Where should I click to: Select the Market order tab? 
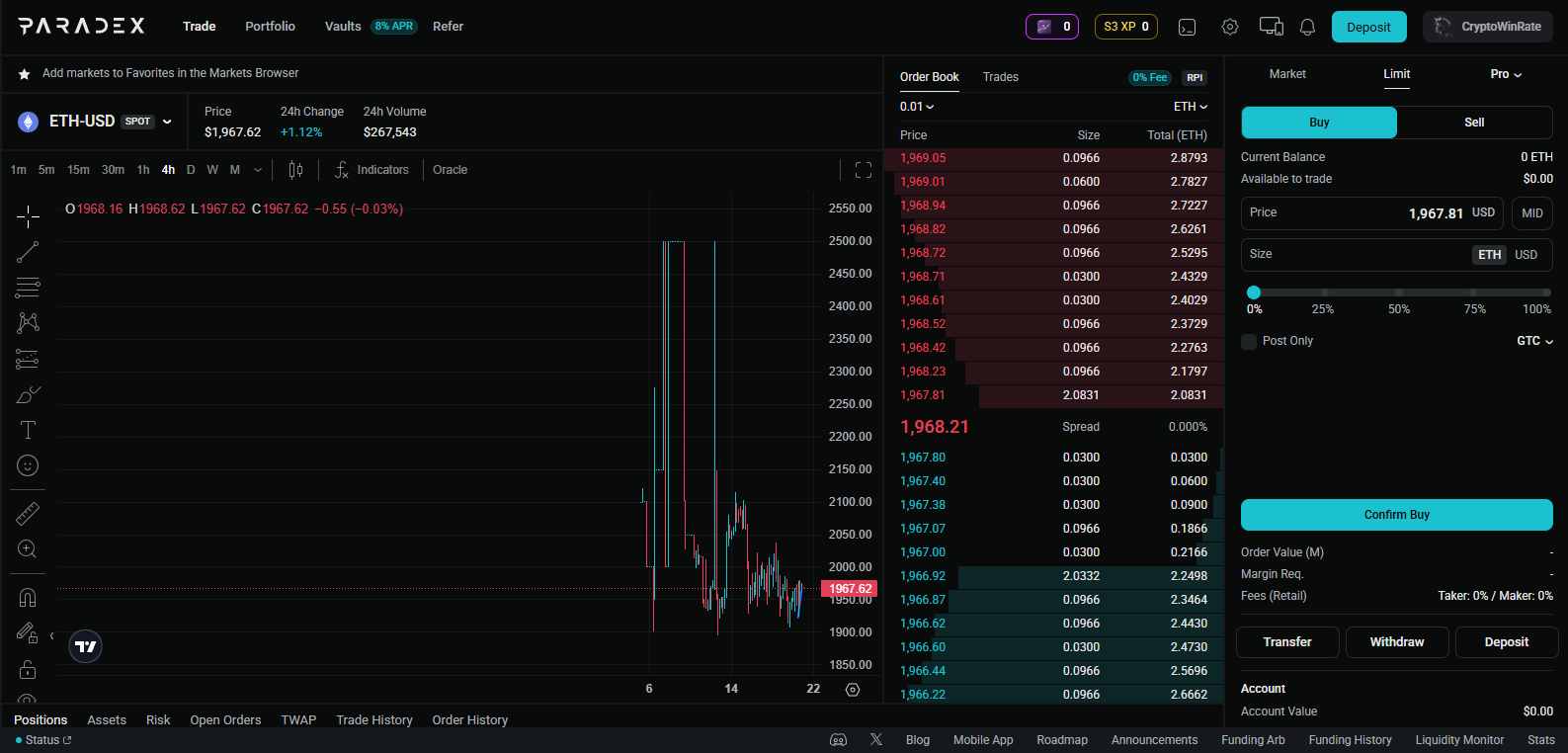(x=1287, y=74)
